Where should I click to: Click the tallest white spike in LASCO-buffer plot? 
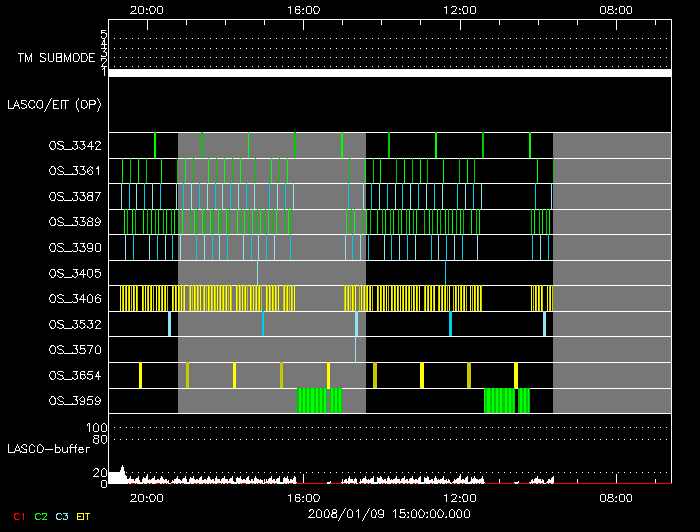click(x=123, y=473)
